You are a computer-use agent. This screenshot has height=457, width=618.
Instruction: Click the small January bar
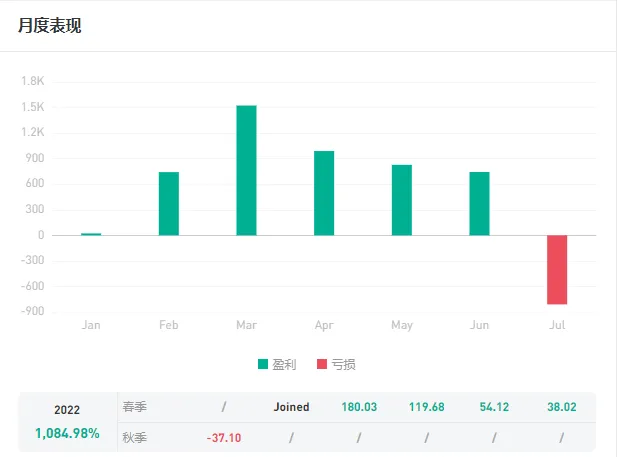tap(91, 234)
